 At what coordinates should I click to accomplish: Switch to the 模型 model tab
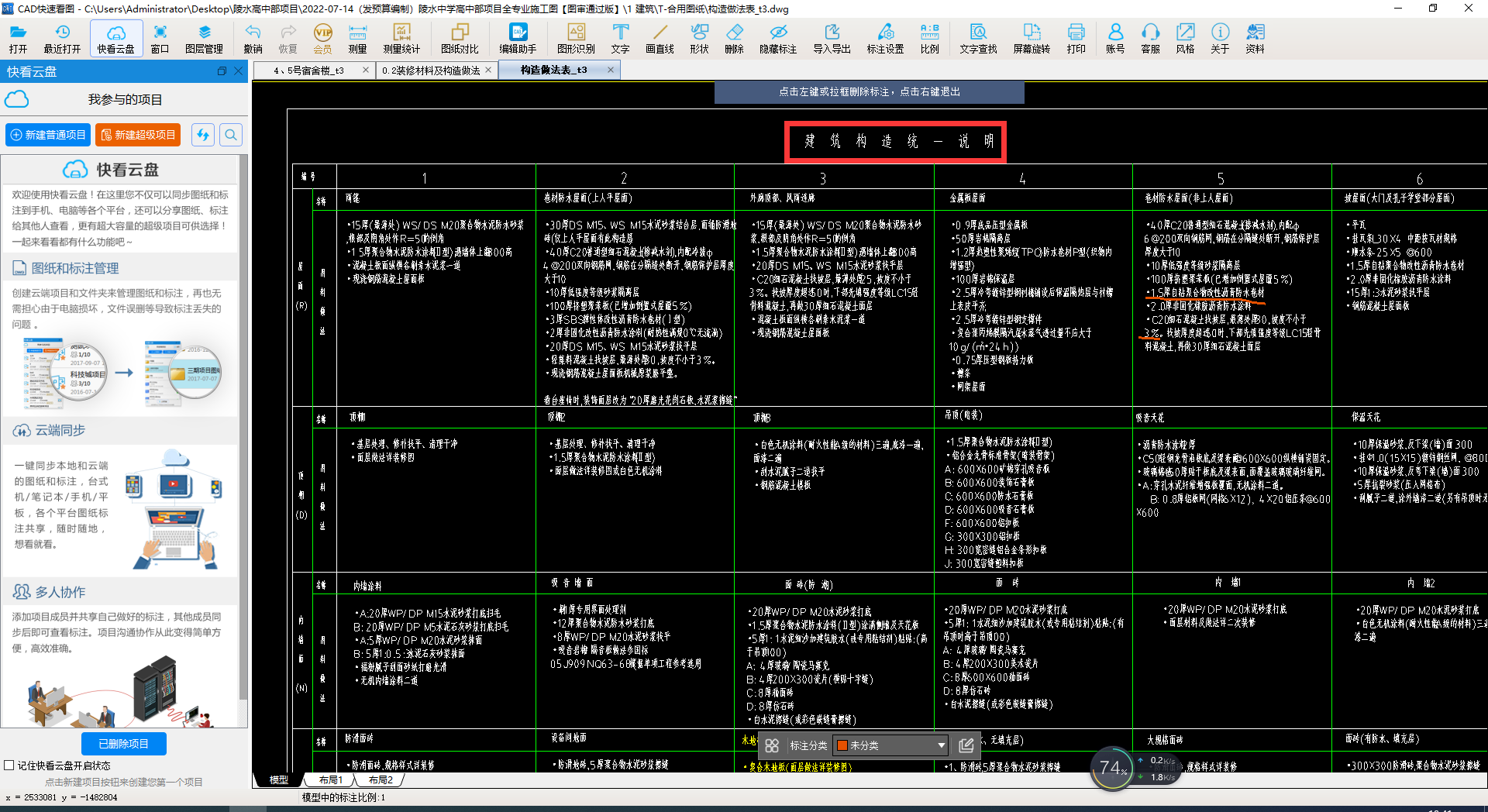point(278,779)
